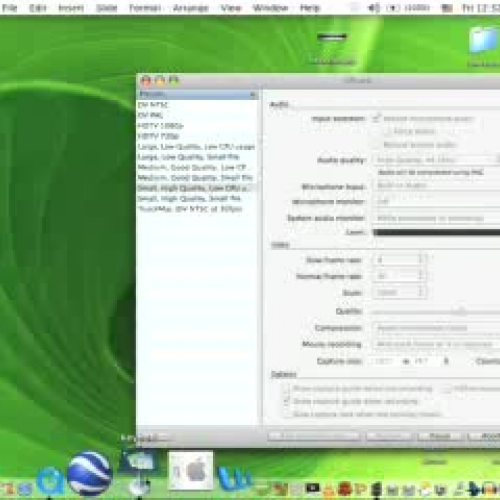Click the widest button in the bottom bar
The width and height of the screenshot is (500, 500).
314,436
